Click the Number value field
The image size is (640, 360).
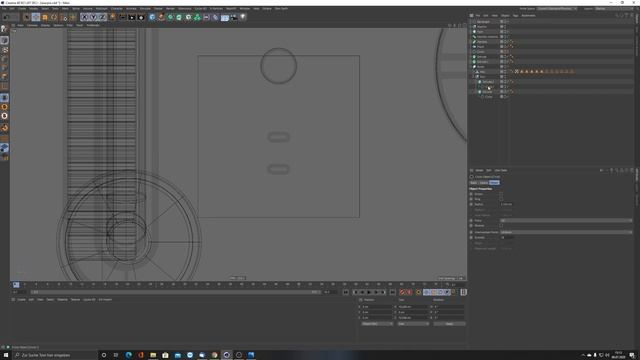pyautogui.click(x=507, y=238)
